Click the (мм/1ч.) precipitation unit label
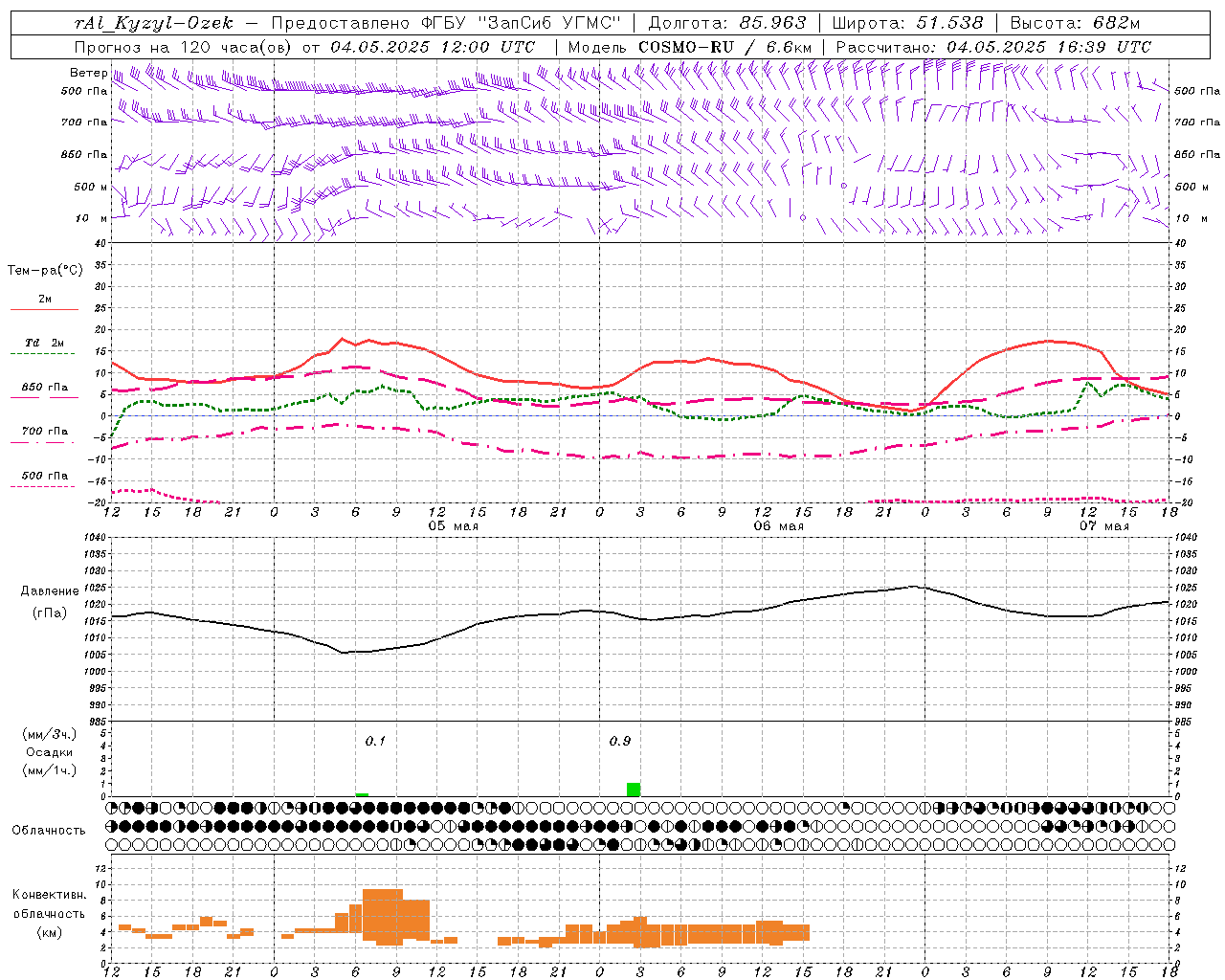This screenshot has height=980, width=1225. tap(50, 770)
